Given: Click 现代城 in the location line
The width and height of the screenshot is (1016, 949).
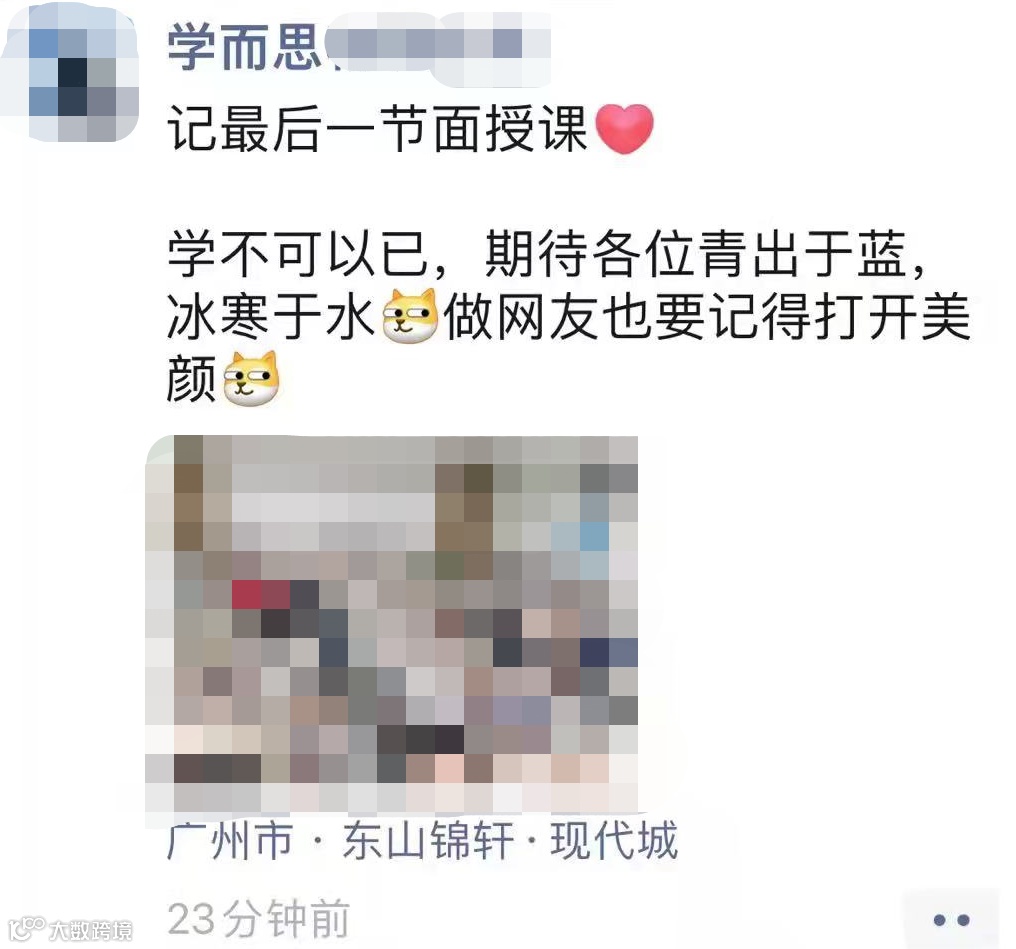Looking at the screenshot, I should (614, 841).
